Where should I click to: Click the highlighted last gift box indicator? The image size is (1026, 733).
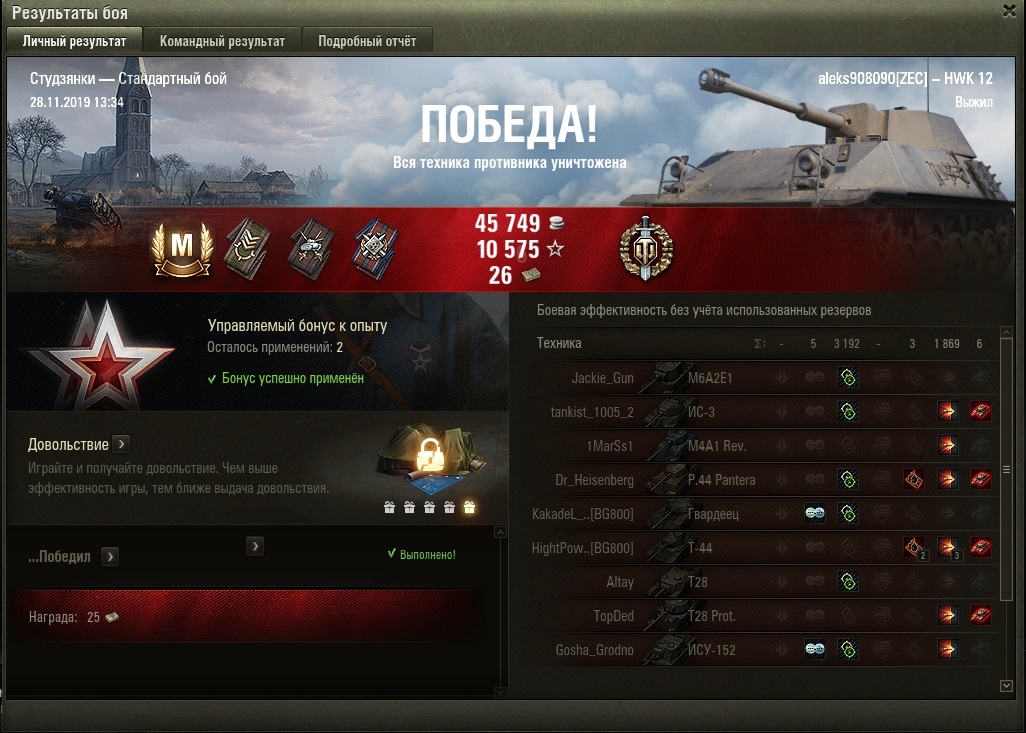[x=469, y=507]
